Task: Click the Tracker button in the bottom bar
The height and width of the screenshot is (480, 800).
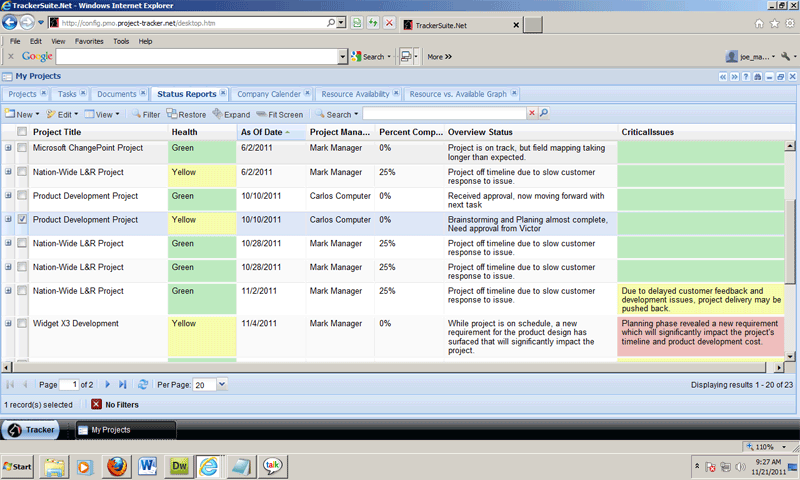Action: click(x=31, y=430)
